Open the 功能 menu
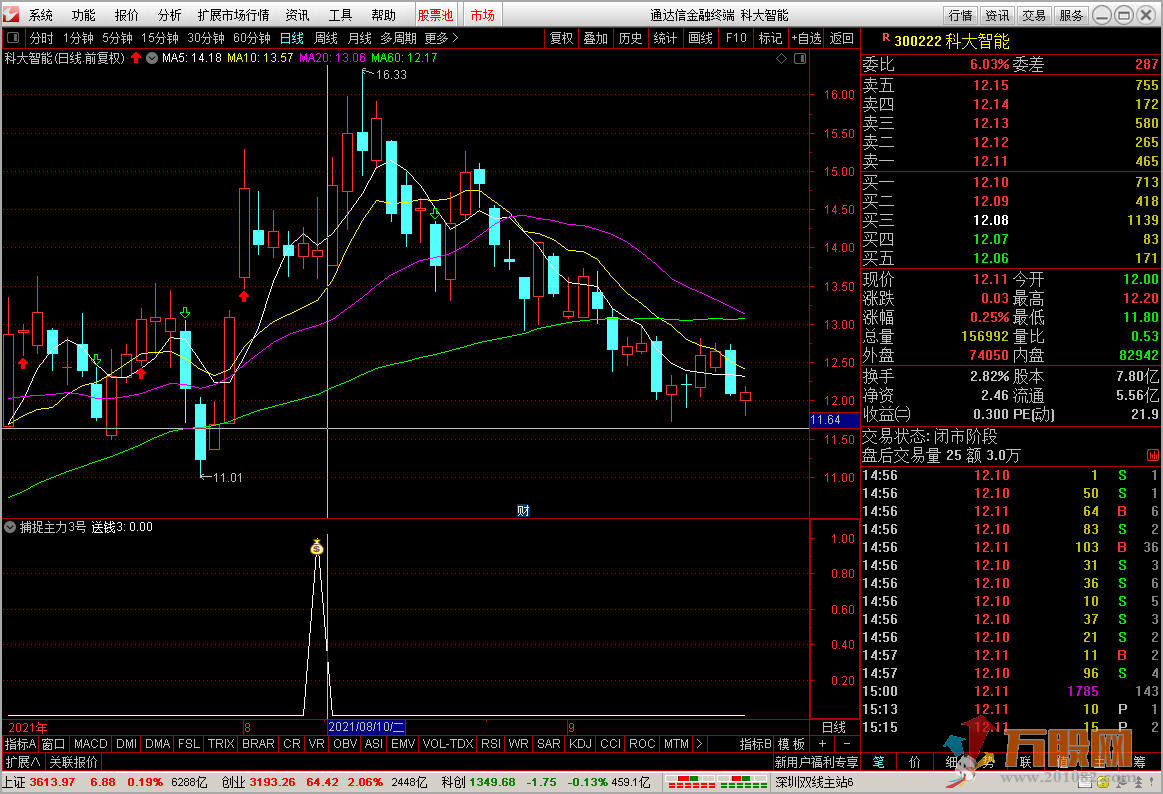 pos(84,15)
